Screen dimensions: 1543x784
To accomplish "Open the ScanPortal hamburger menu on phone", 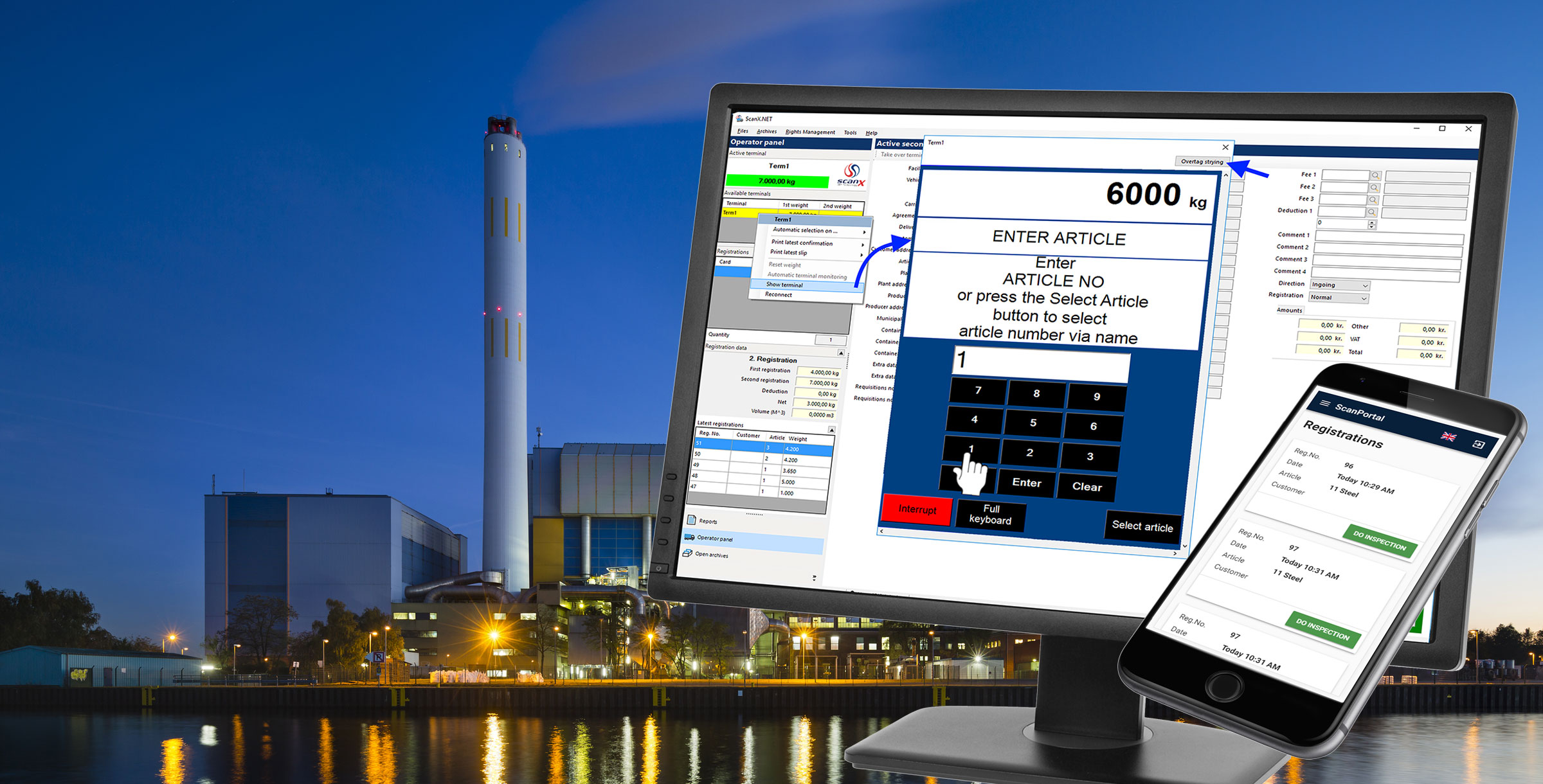I will (1325, 404).
